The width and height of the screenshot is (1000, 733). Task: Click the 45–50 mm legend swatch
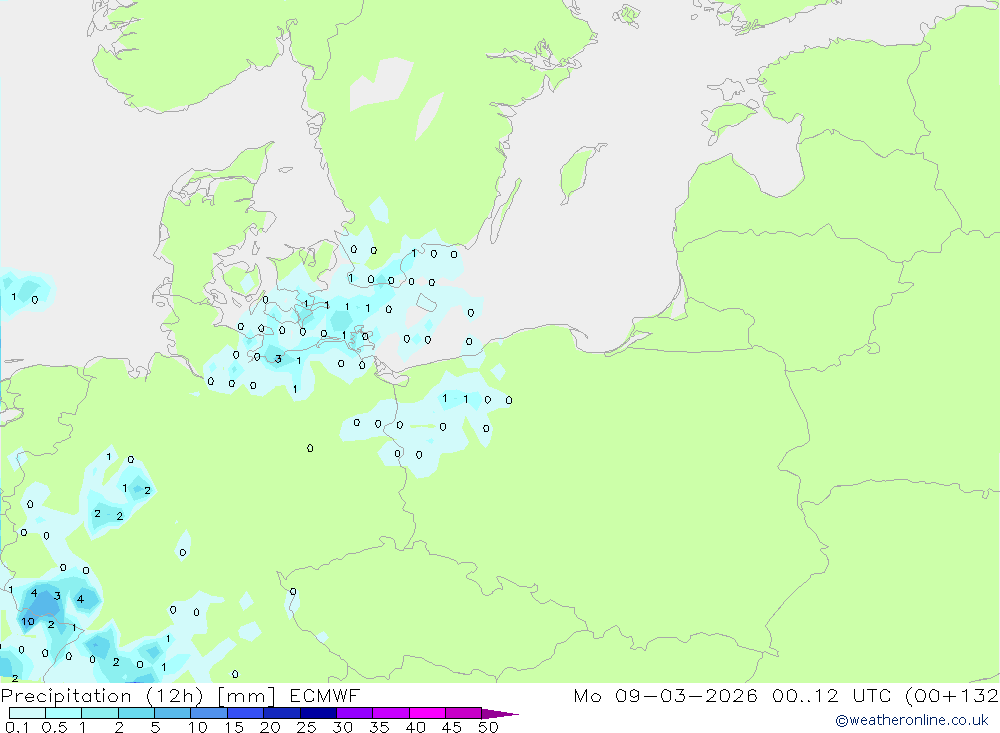464,713
